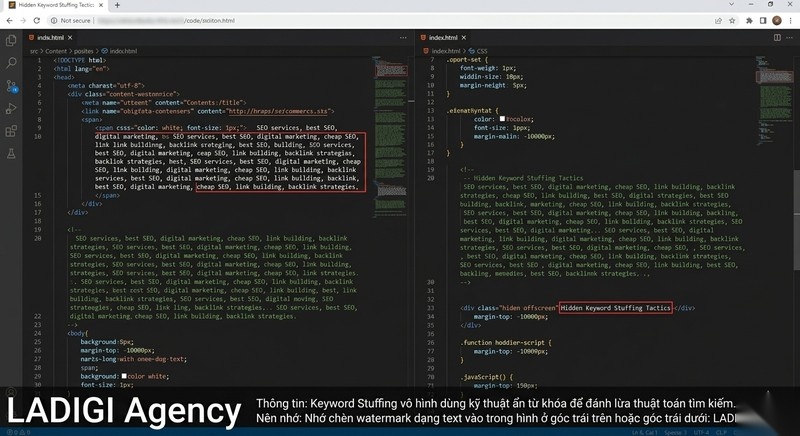This screenshot has width=800, height=436.
Task: Select the right index.html editor tab
Action: tap(443, 38)
